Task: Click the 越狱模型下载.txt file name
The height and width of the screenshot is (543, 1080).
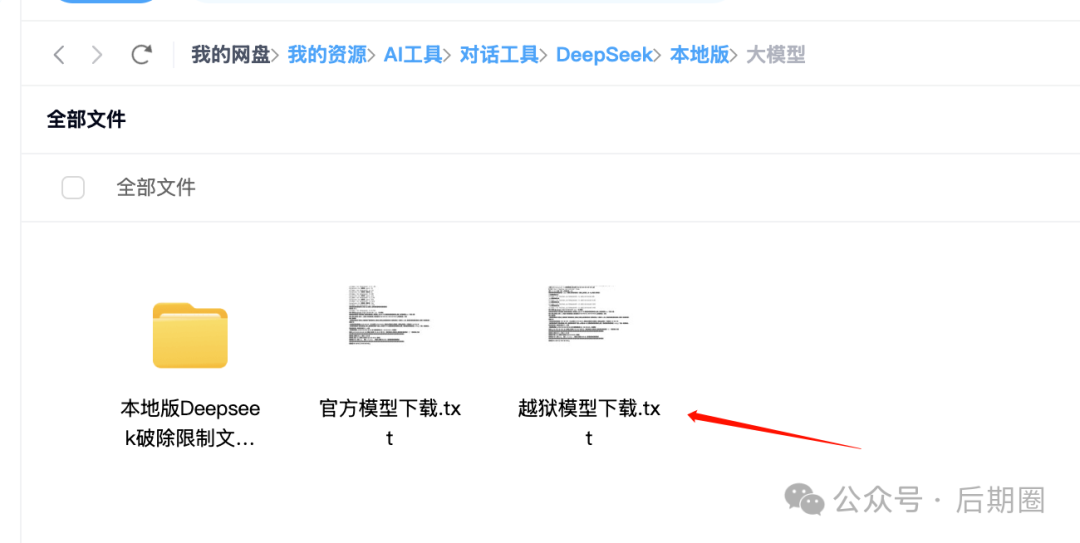Action: [589, 423]
